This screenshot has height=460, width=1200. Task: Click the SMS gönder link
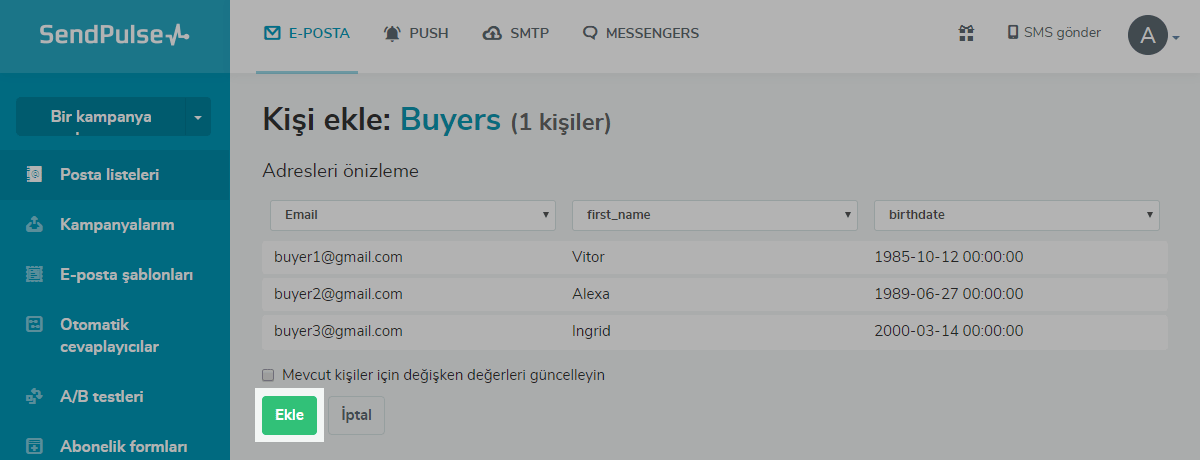tap(1053, 33)
